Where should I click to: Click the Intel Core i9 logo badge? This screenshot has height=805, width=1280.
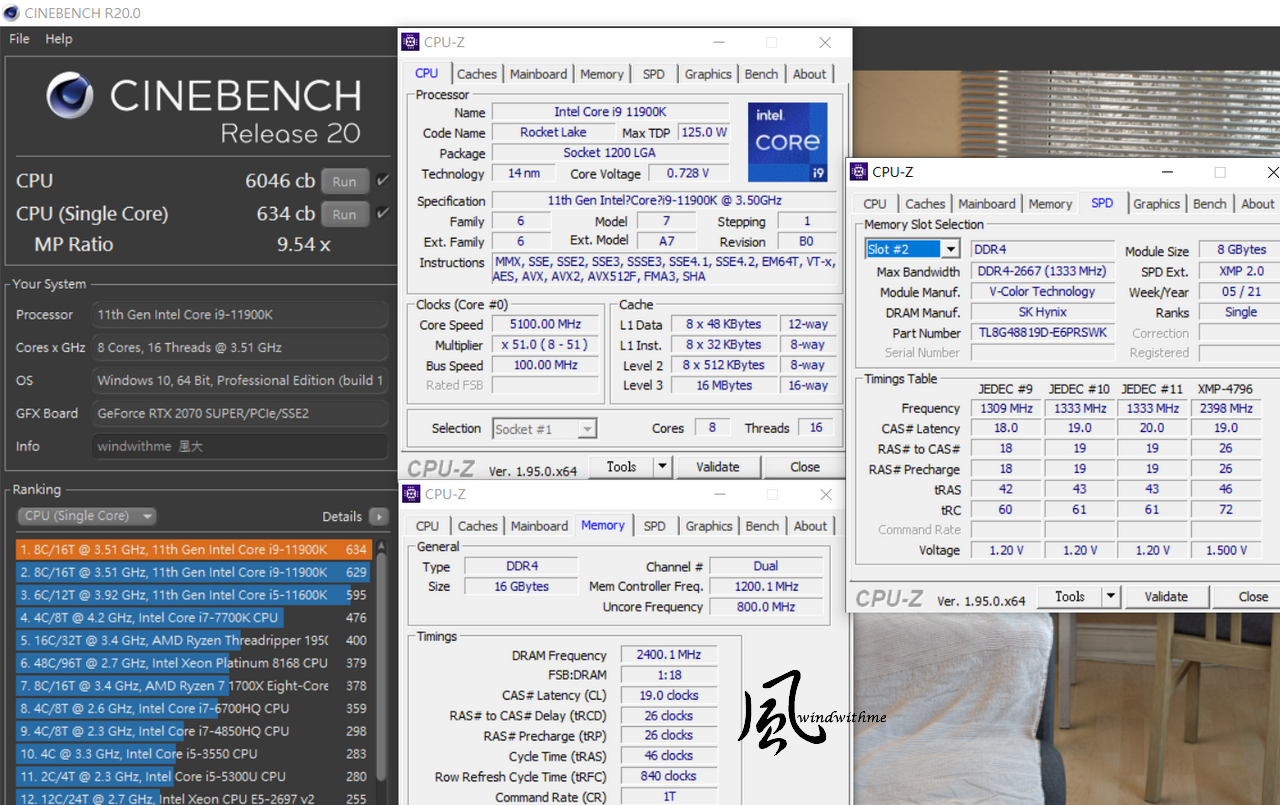pos(788,142)
